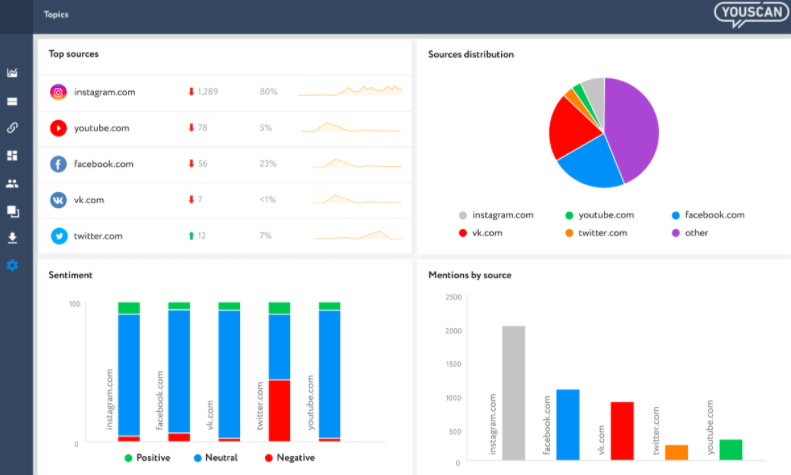
Task: Click the download icon in sidebar
Action: click(x=12, y=238)
